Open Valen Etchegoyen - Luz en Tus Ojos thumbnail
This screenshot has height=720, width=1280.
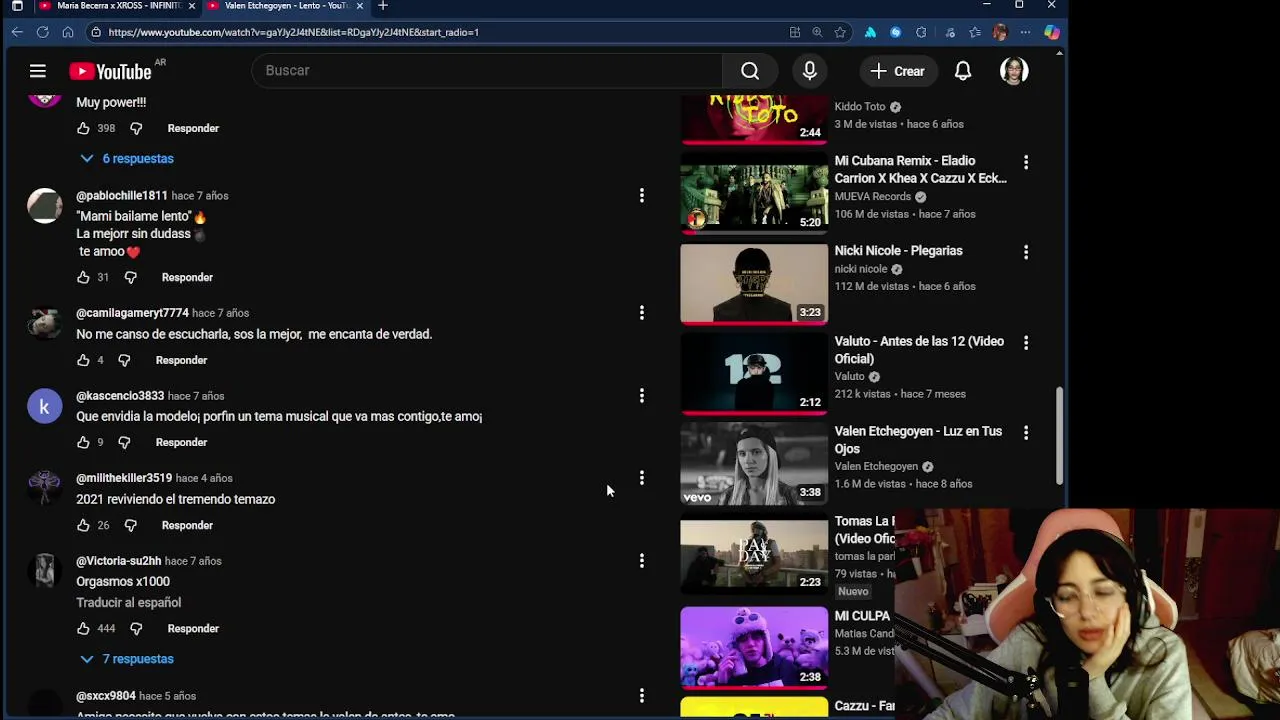(754, 463)
